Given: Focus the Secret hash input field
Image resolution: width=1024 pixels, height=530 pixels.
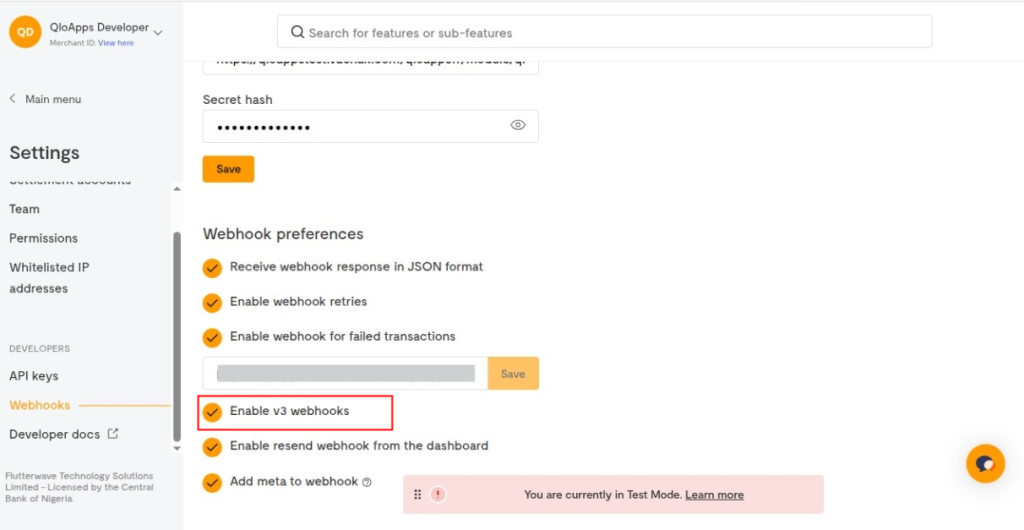Looking at the screenshot, I should [350, 127].
